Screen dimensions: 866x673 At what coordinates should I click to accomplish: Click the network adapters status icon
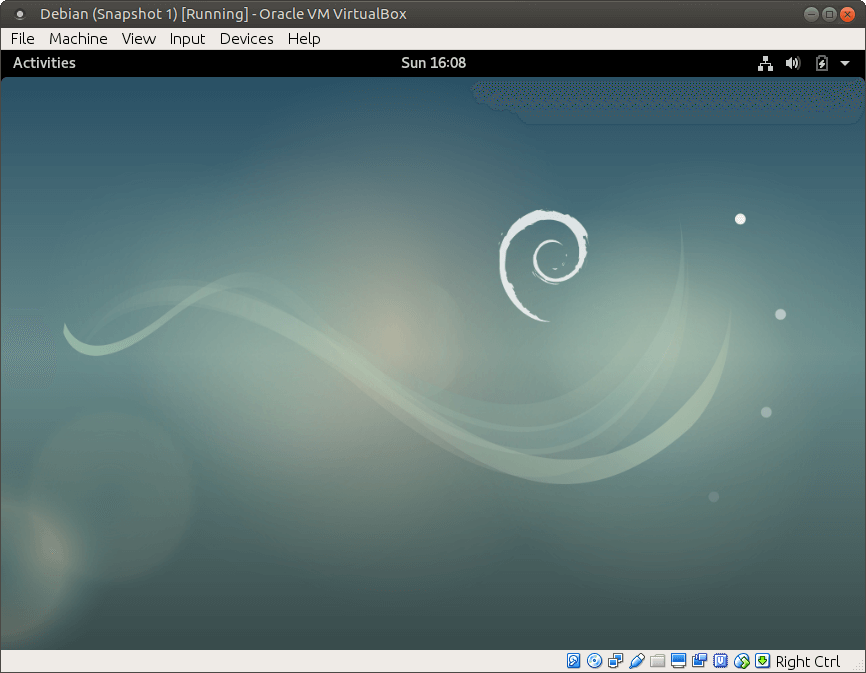[x=616, y=661]
